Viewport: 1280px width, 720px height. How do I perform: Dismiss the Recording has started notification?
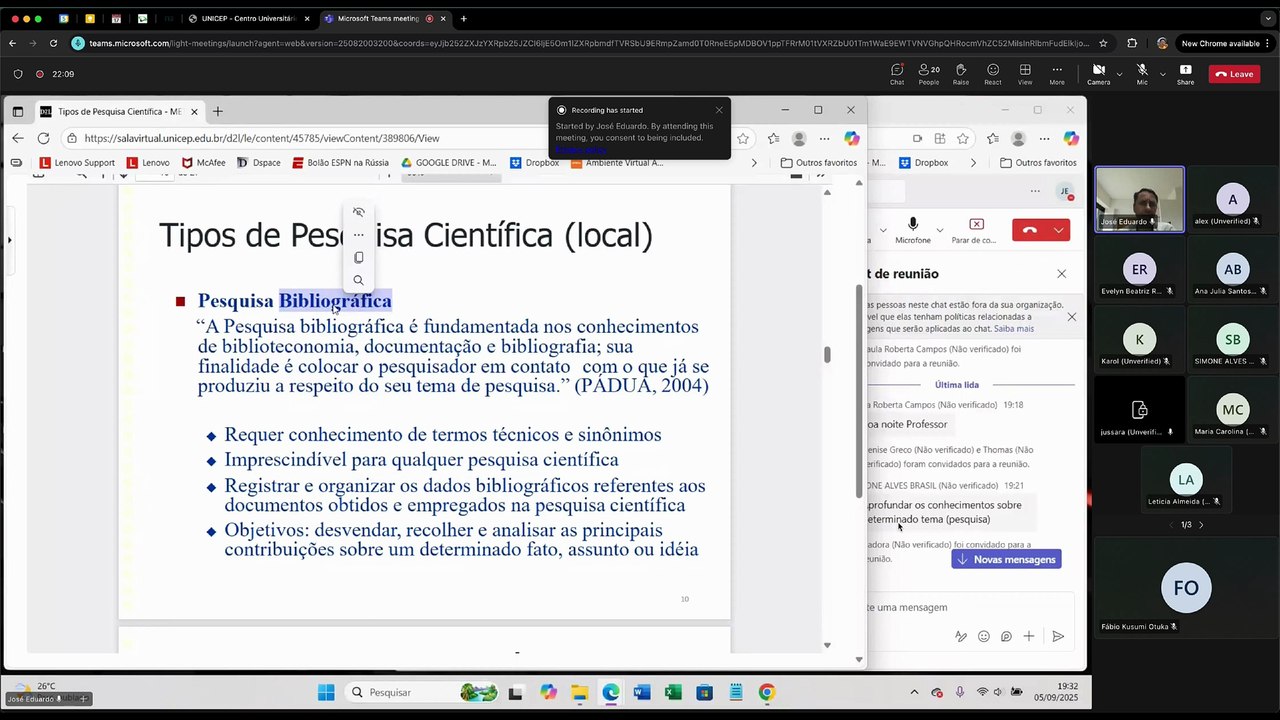coord(719,110)
